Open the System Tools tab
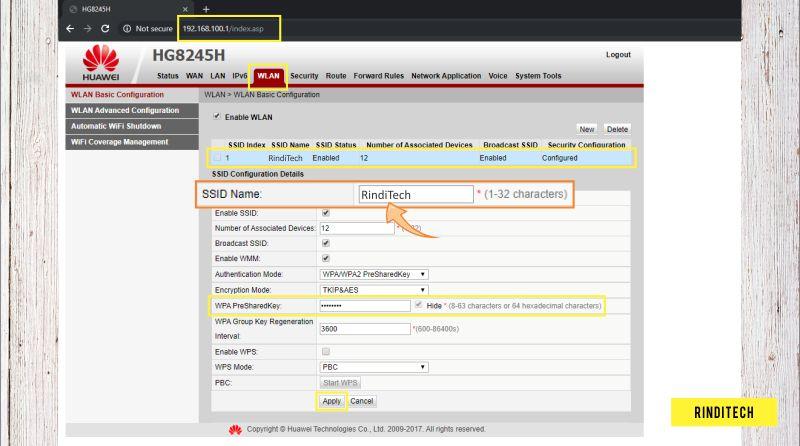This screenshot has width=800, height=446. 538,76
